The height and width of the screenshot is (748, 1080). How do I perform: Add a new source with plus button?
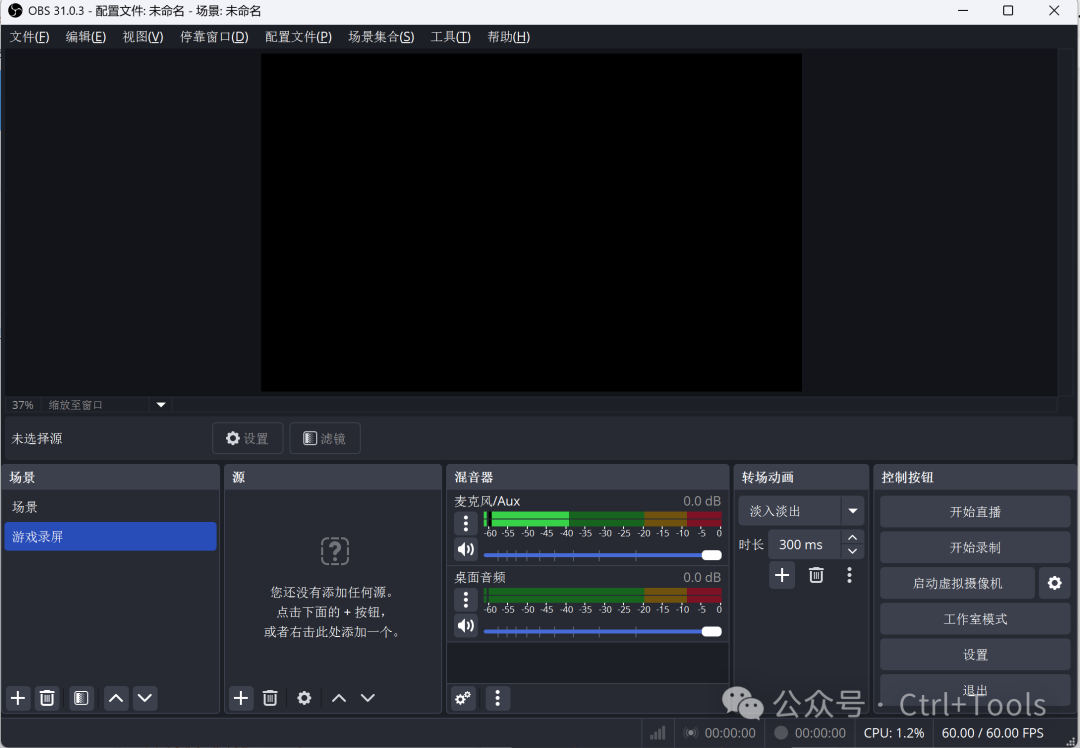241,698
